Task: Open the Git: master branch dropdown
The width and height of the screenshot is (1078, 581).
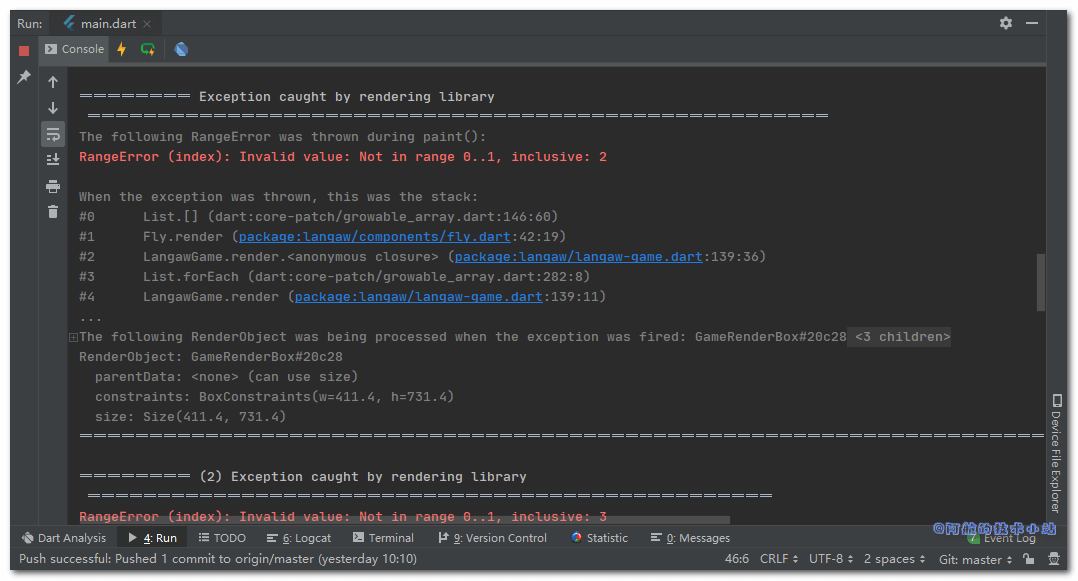Action: click(977, 559)
